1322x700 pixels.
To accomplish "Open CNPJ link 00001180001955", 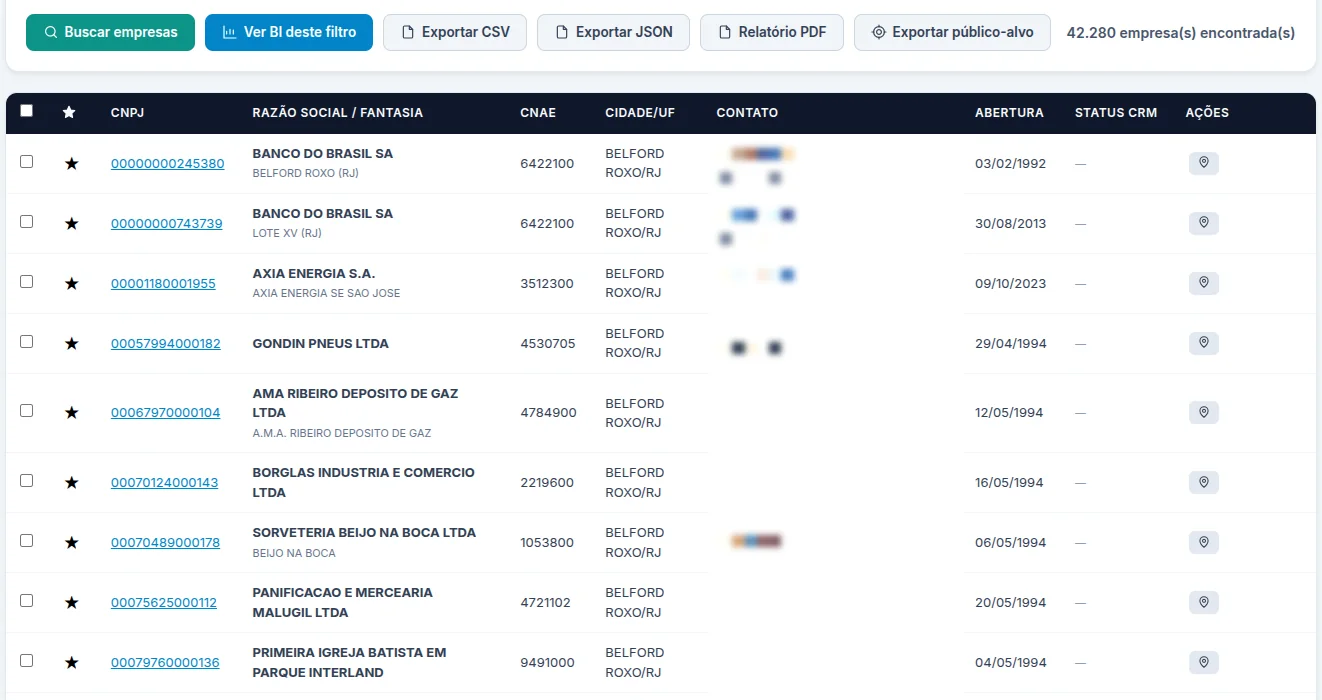I will pyautogui.click(x=163, y=283).
